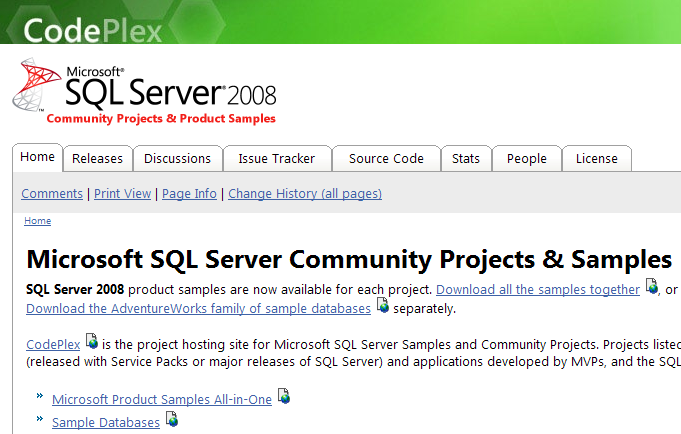Switch to the Releases tab
This screenshot has width=681, height=434.
click(98, 159)
